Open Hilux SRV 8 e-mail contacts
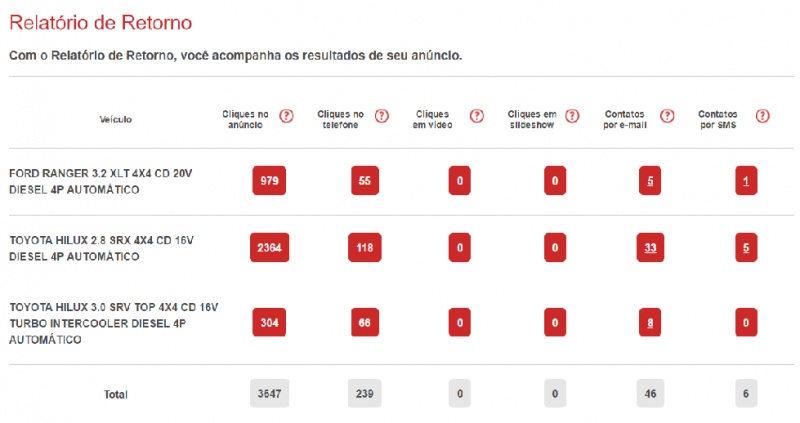This screenshot has height=423, width=800. click(x=650, y=322)
